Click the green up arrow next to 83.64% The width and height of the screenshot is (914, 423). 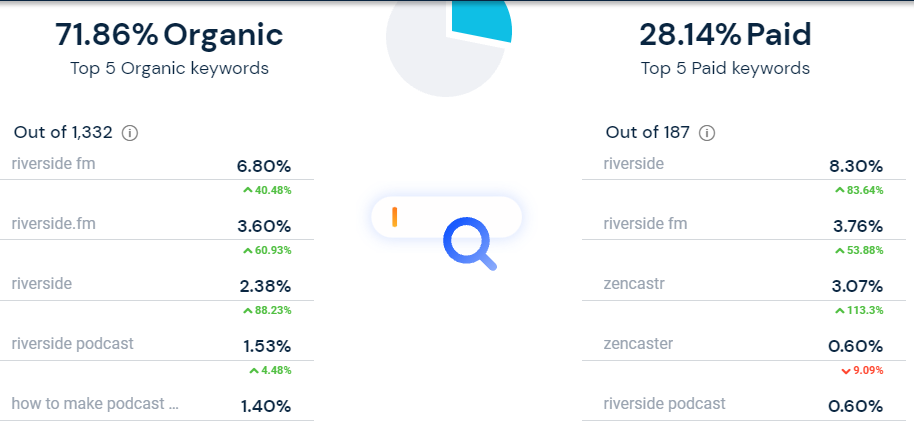[839, 190]
